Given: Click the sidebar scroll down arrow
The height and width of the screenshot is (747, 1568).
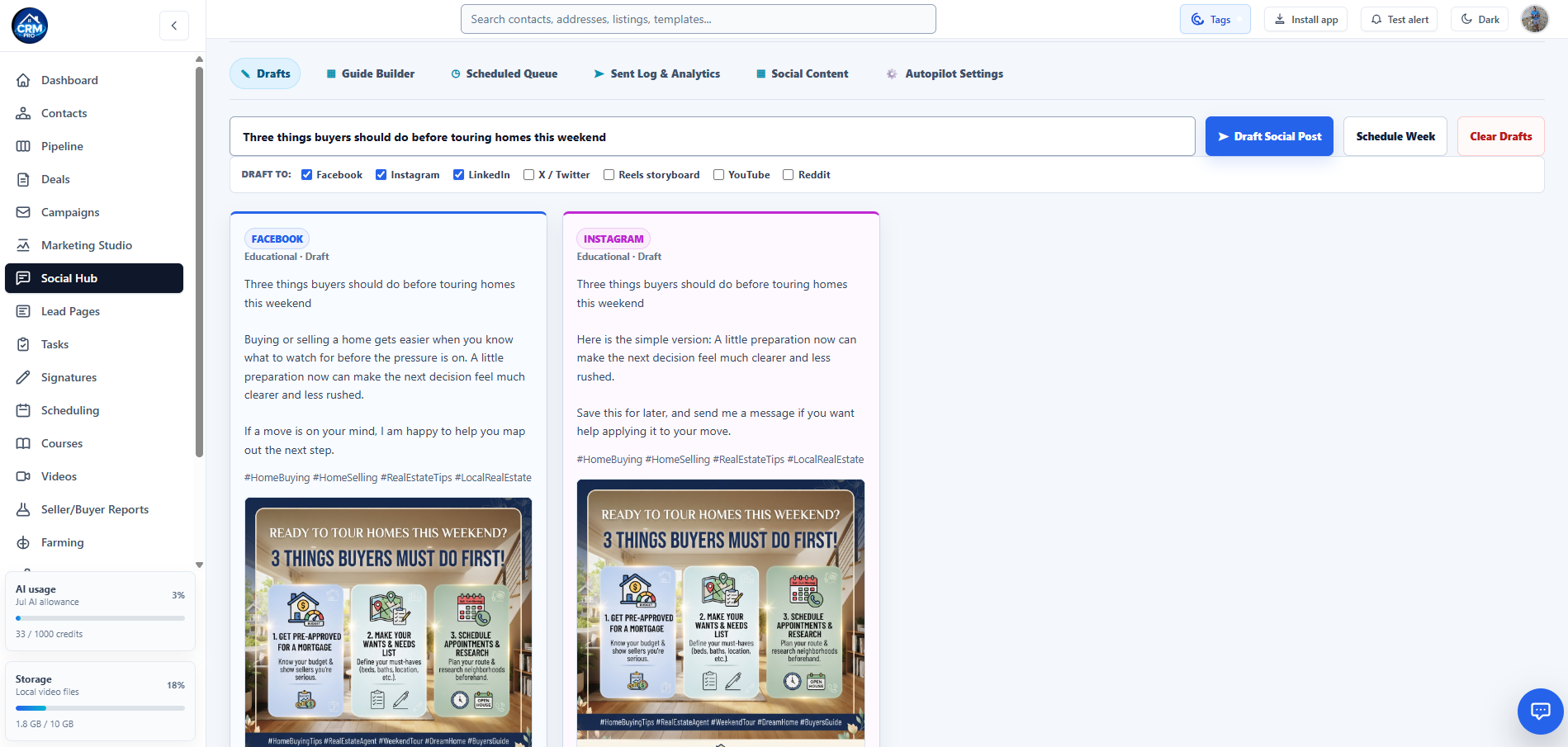Looking at the screenshot, I should click(199, 565).
